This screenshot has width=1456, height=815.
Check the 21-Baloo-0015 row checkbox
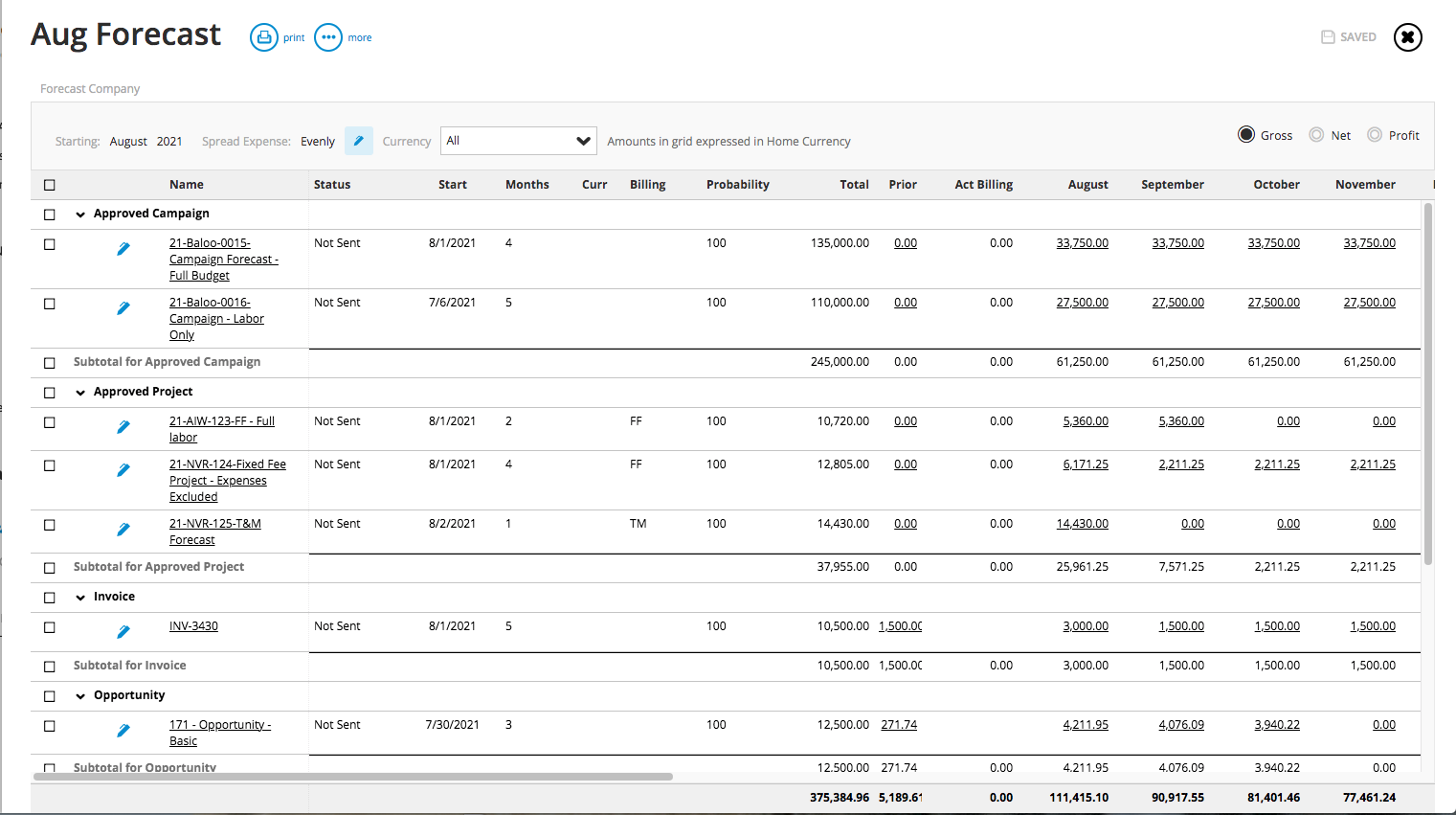click(x=50, y=244)
